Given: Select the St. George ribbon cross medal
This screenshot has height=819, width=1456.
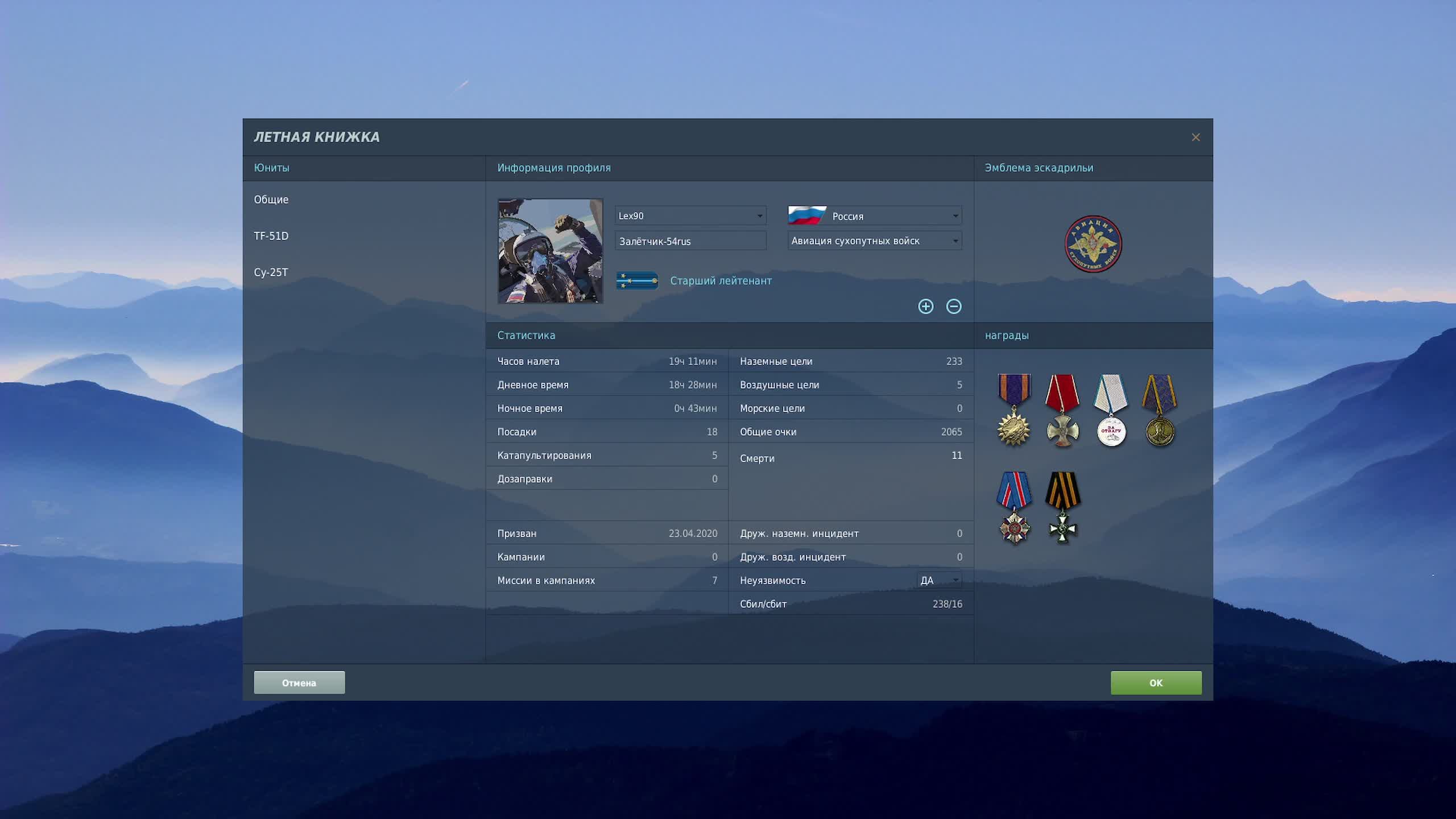Looking at the screenshot, I should click(x=1062, y=507).
